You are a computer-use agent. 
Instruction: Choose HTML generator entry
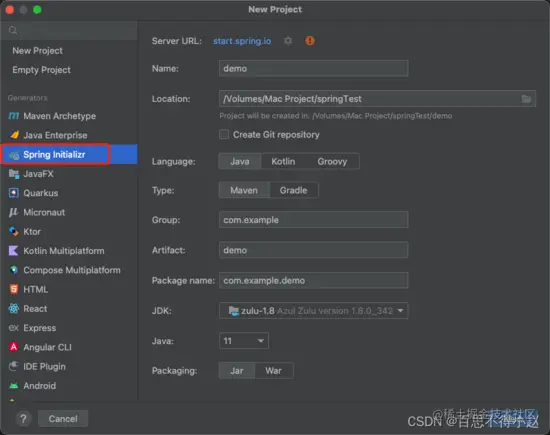click(x=69, y=289)
